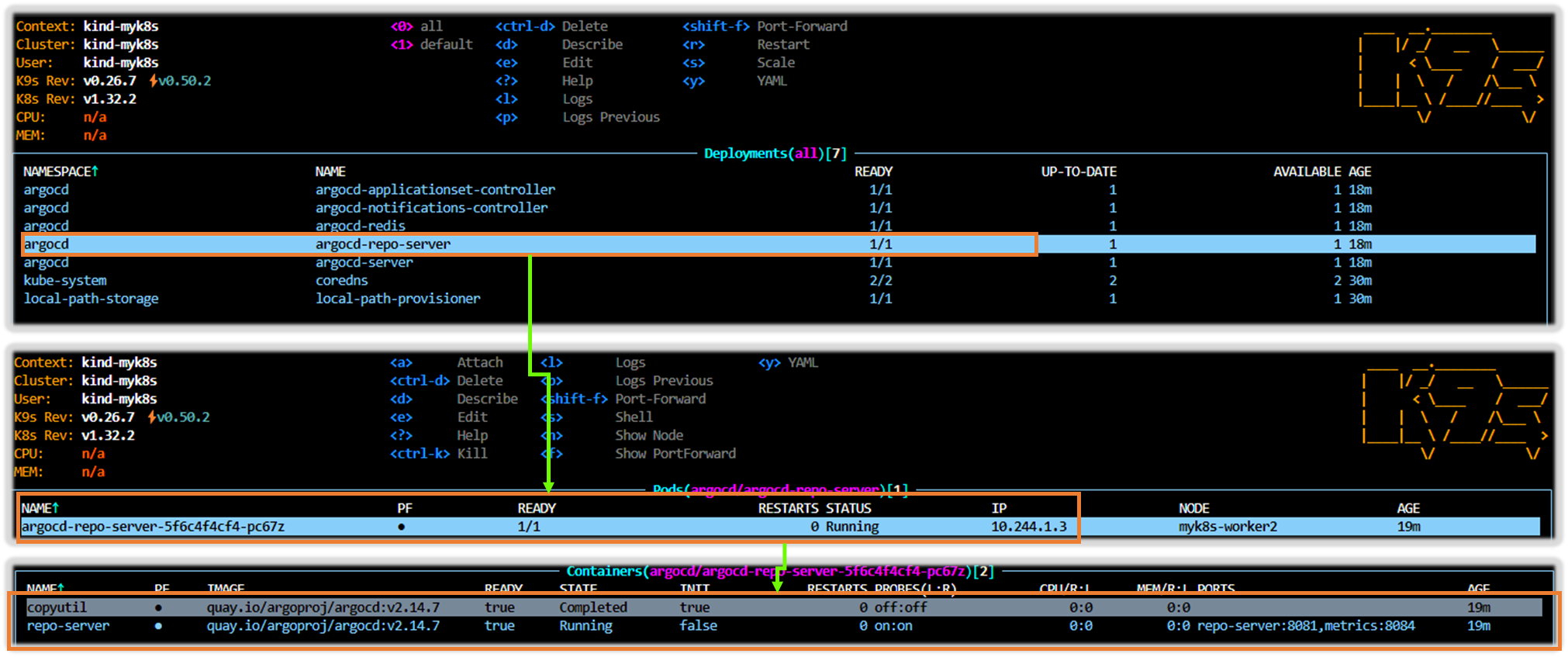Click Edit in the Pods shortcut list

click(471, 417)
